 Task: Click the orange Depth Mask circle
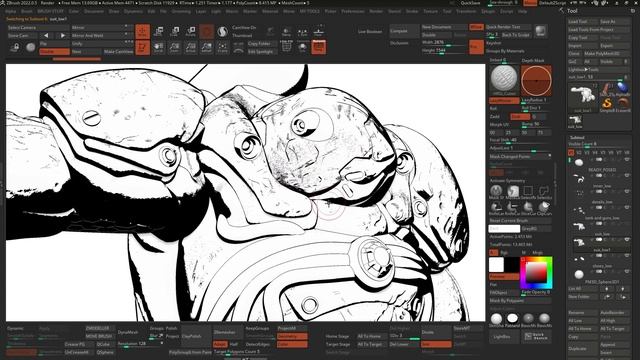[536, 80]
